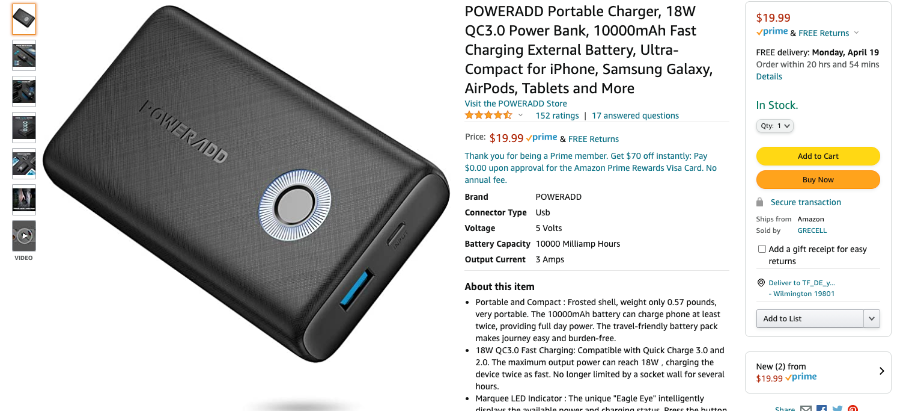Check Add a gift receipt checkbox

(762, 249)
